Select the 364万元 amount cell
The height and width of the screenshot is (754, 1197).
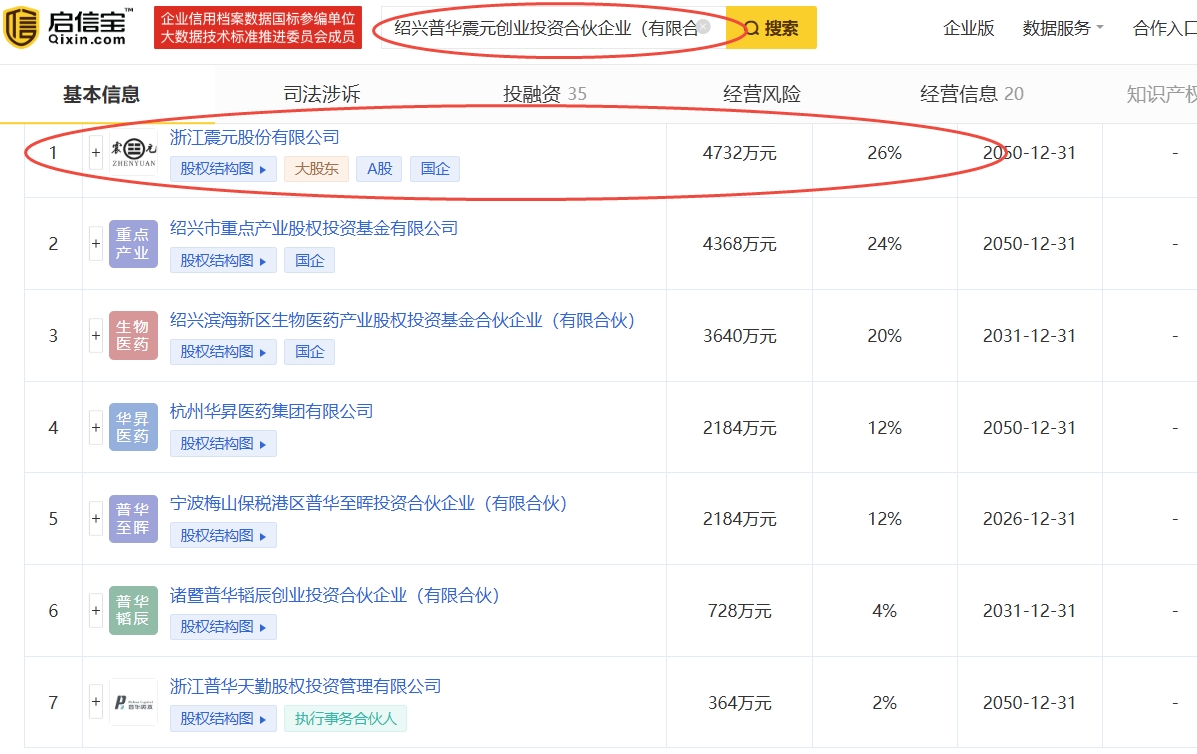tap(739, 703)
